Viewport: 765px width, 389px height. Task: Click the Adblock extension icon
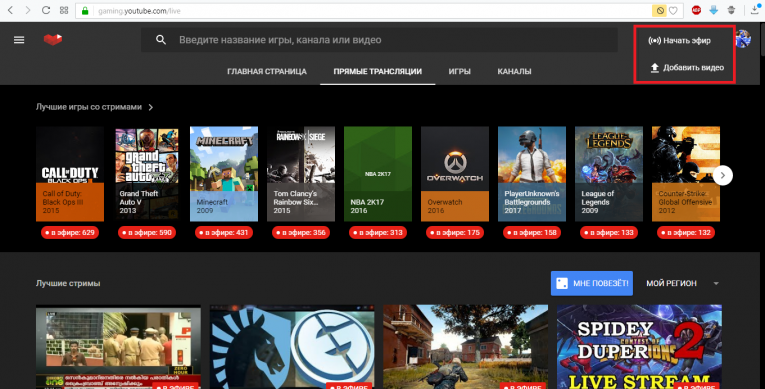pos(696,10)
